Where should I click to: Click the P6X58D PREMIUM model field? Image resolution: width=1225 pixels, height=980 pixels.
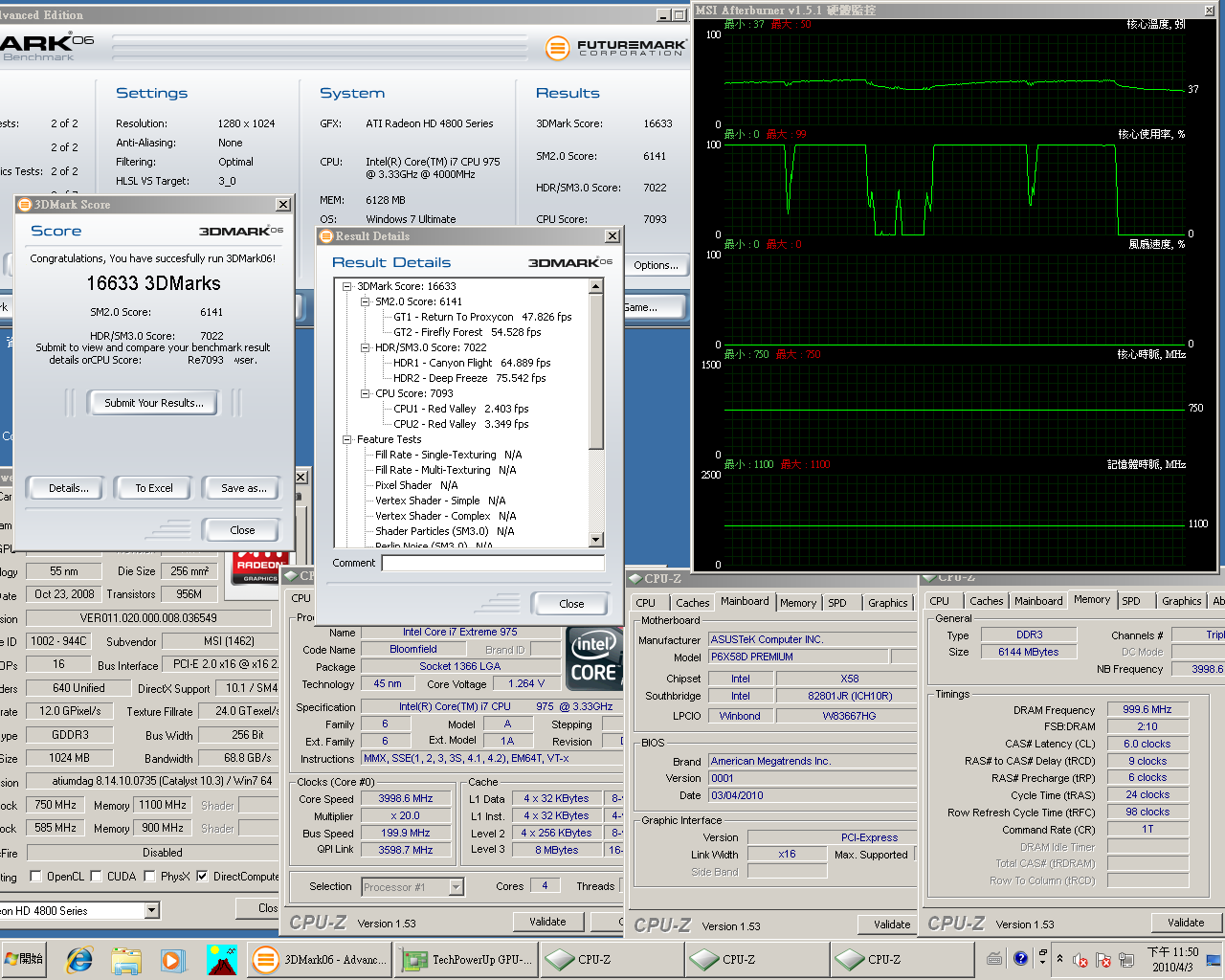tap(799, 657)
